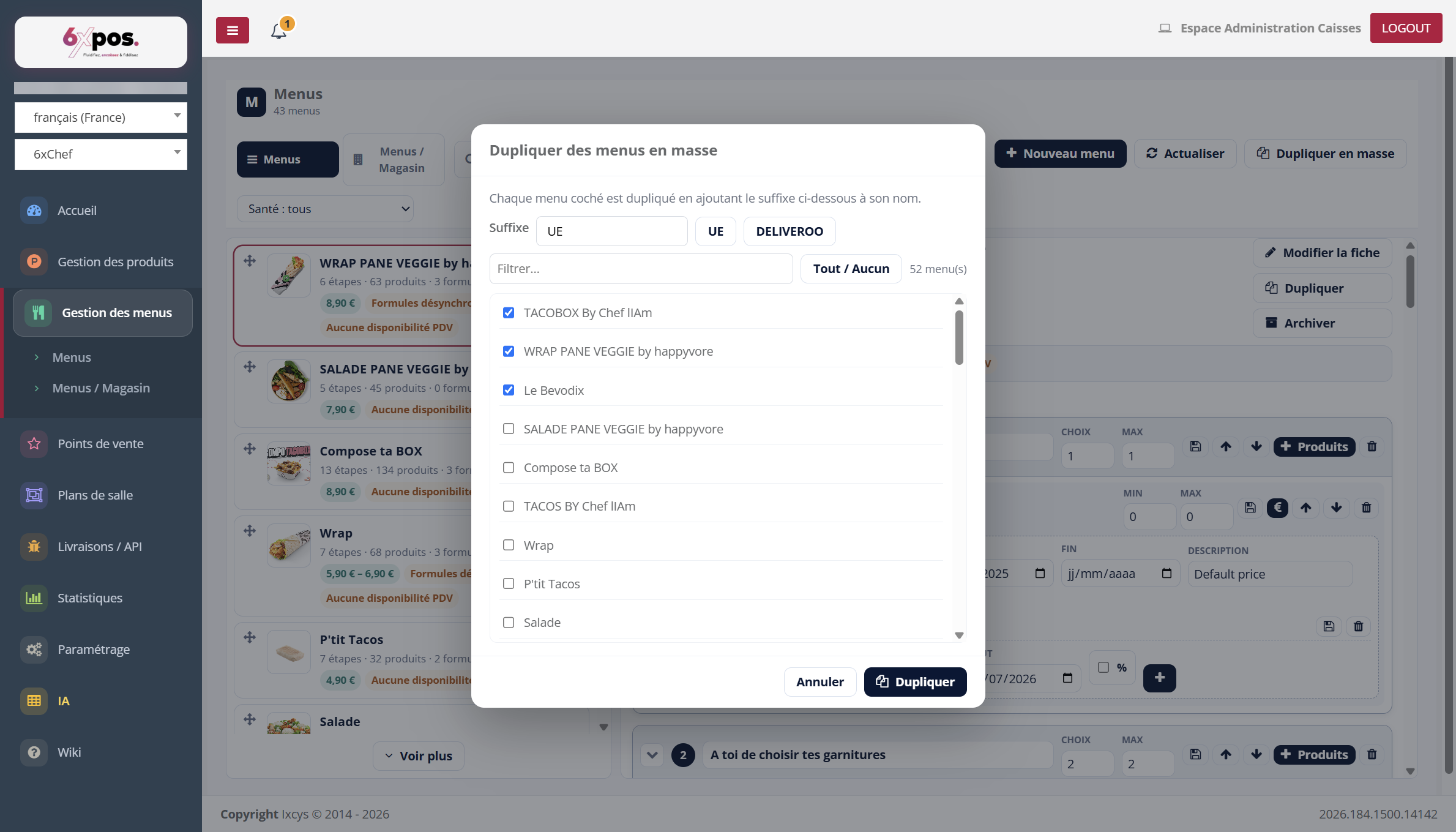Click the Livraisons / API bug icon
Screen dimensions: 1456x832
[x=34, y=547]
